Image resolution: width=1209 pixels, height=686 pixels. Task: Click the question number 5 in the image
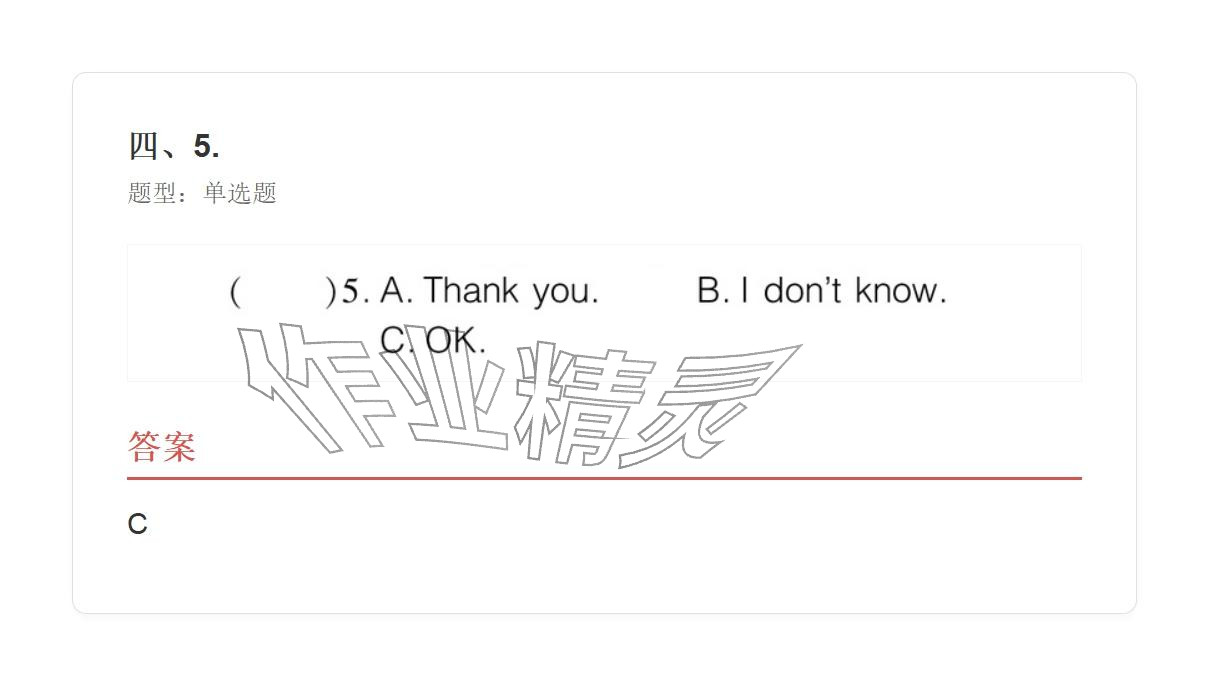(x=350, y=291)
